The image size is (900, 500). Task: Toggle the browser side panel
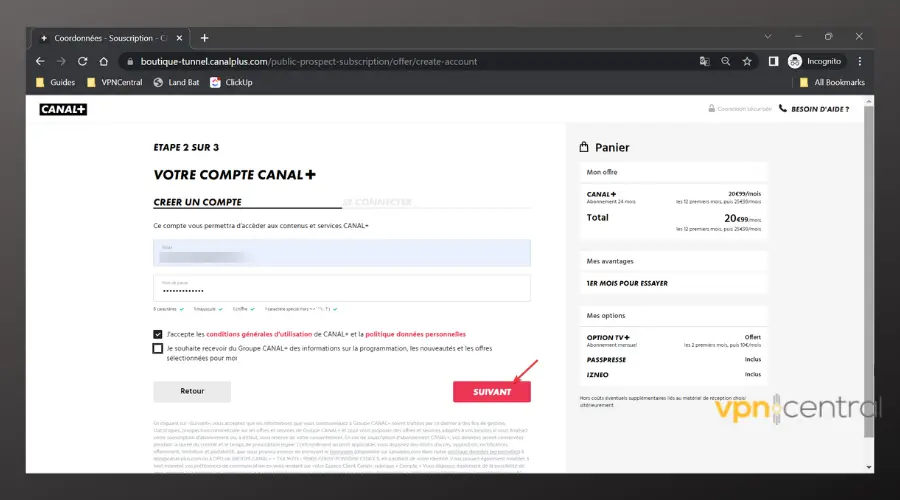click(773, 61)
